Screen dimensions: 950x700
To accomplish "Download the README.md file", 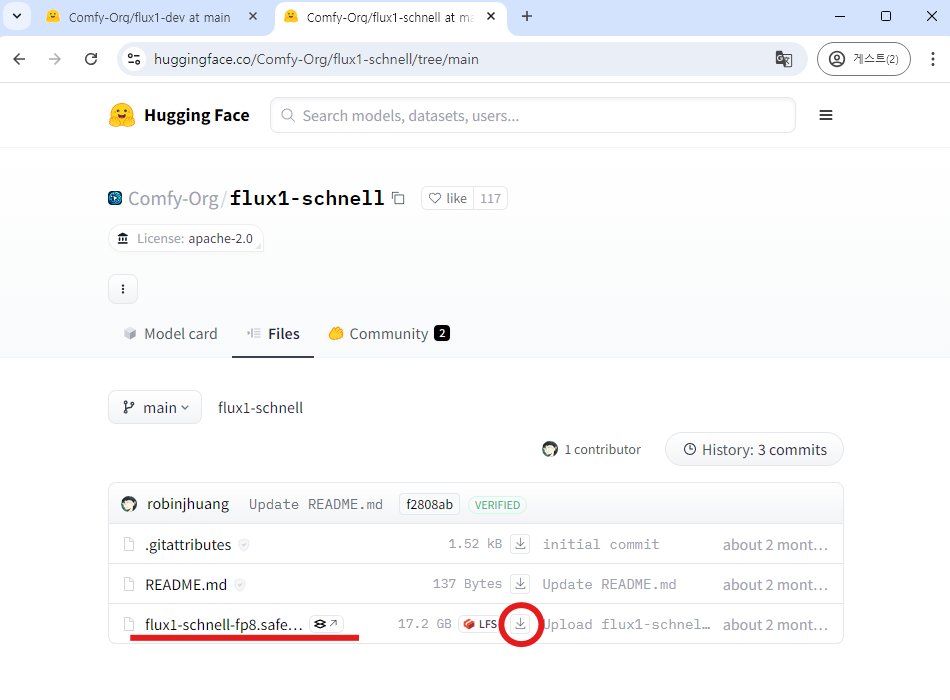I will pyautogui.click(x=520, y=584).
